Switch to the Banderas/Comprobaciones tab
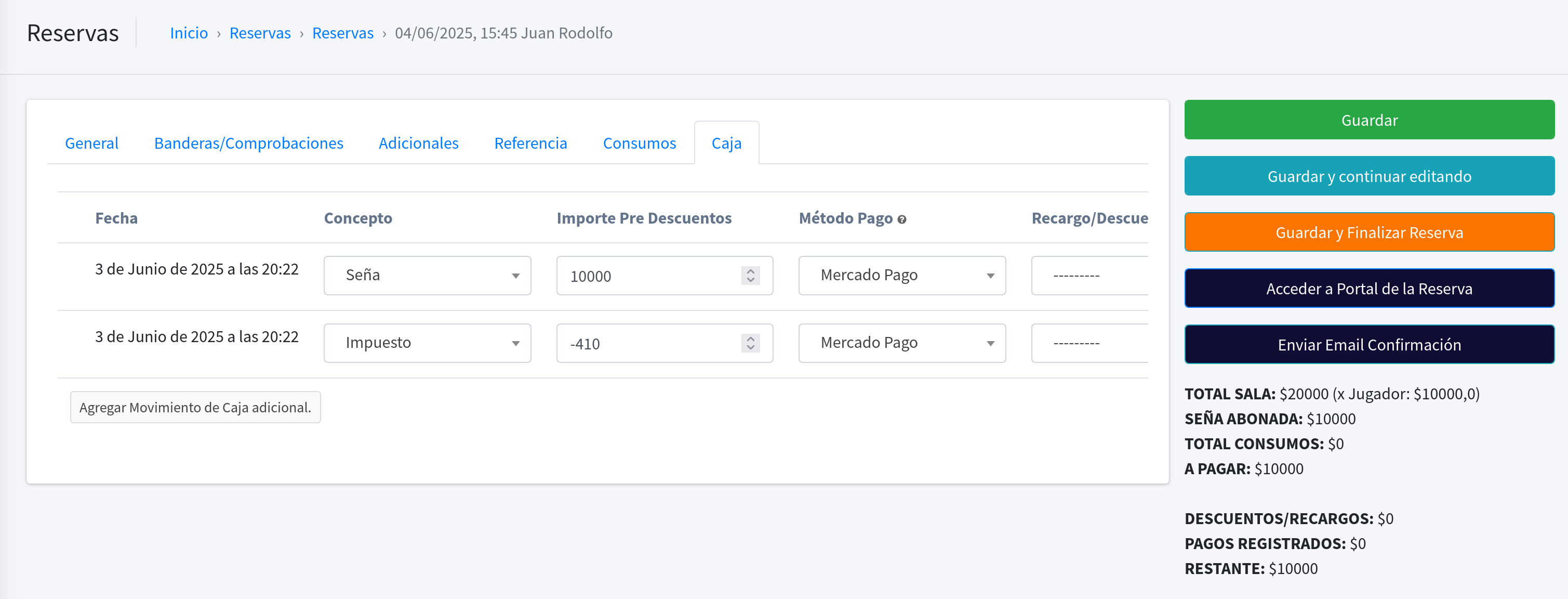Viewport: 1568px width, 599px height. 248,143
